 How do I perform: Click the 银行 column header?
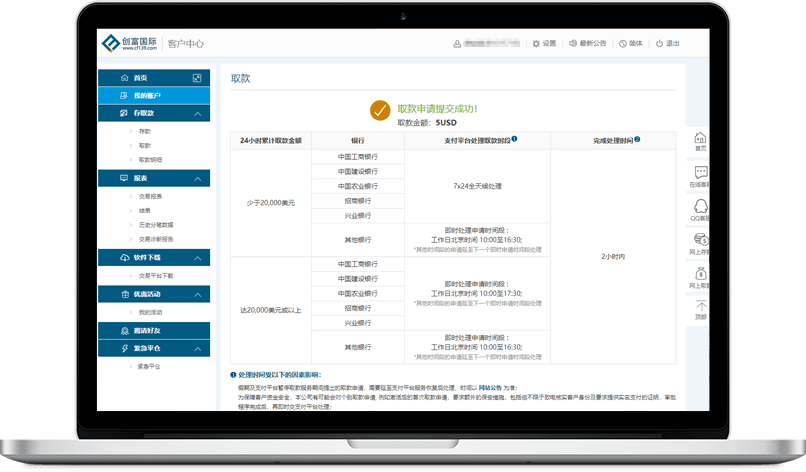(358, 140)
